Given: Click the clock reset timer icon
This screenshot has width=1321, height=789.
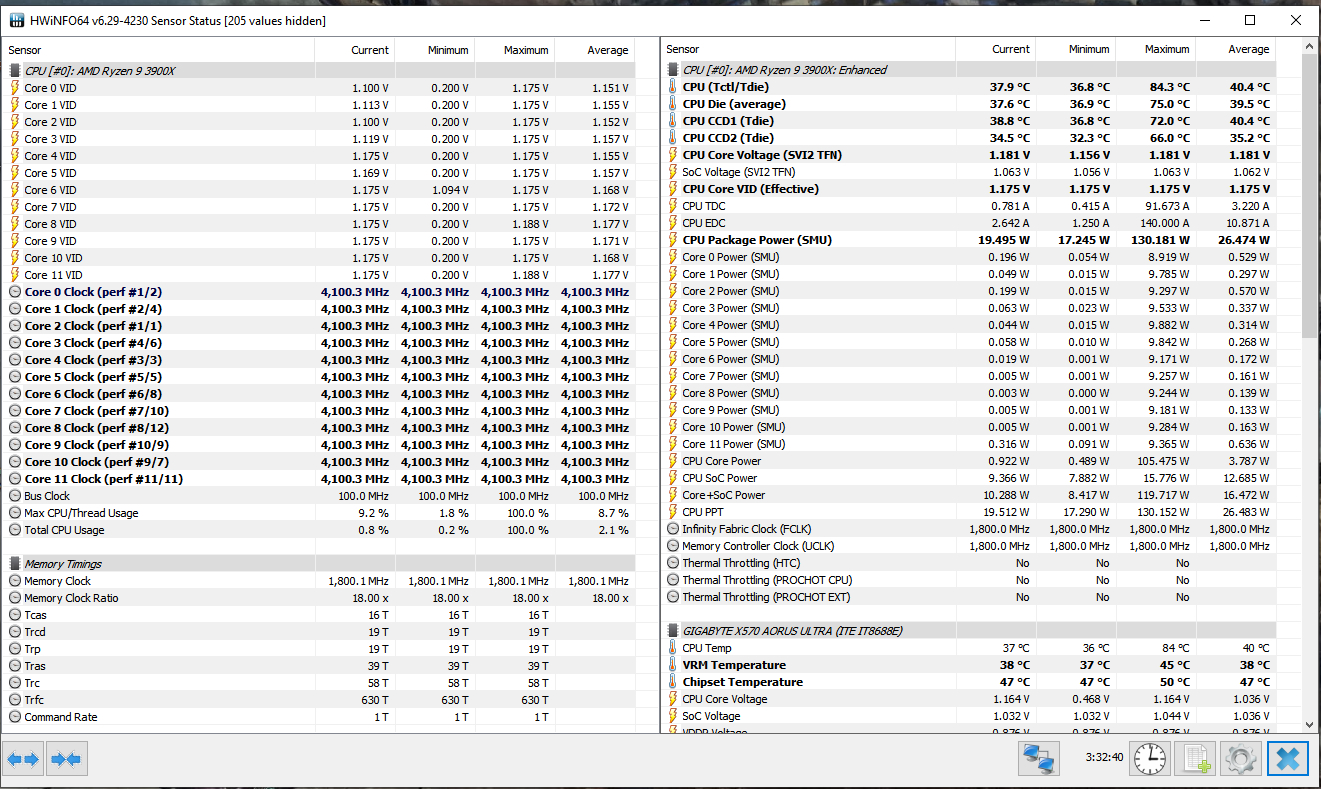Looking at the screenshot, I should 1149,759.
